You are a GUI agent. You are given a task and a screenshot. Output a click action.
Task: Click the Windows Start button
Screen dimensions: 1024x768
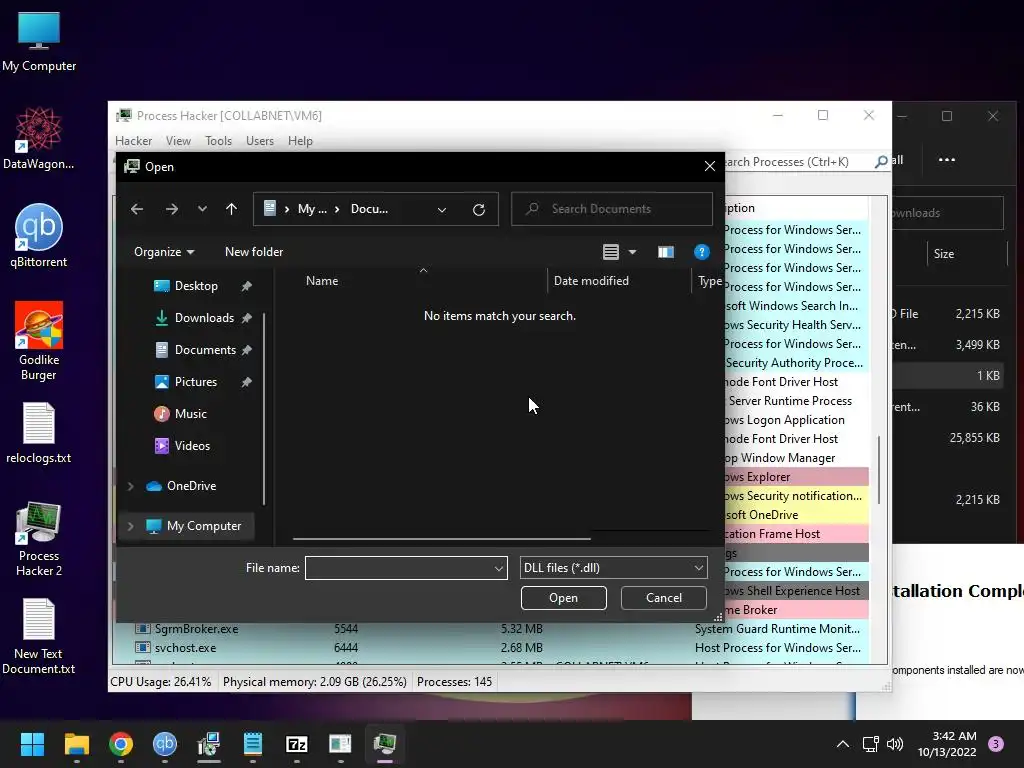coord(32,744)
